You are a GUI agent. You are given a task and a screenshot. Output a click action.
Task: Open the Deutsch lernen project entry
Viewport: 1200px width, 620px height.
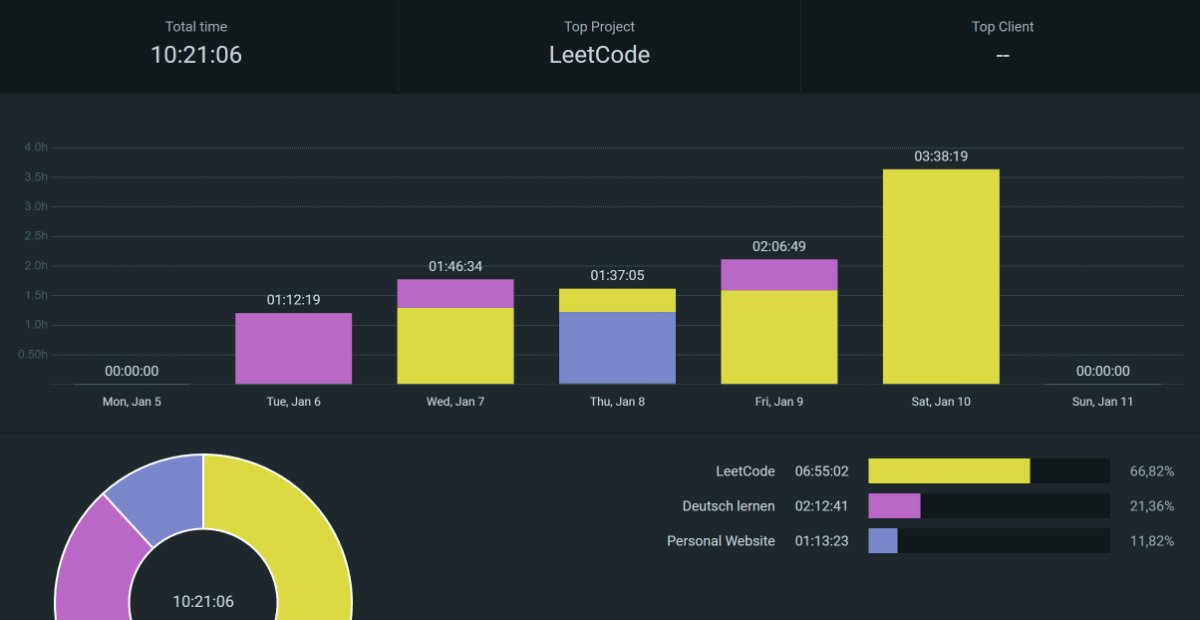[728, 506]
